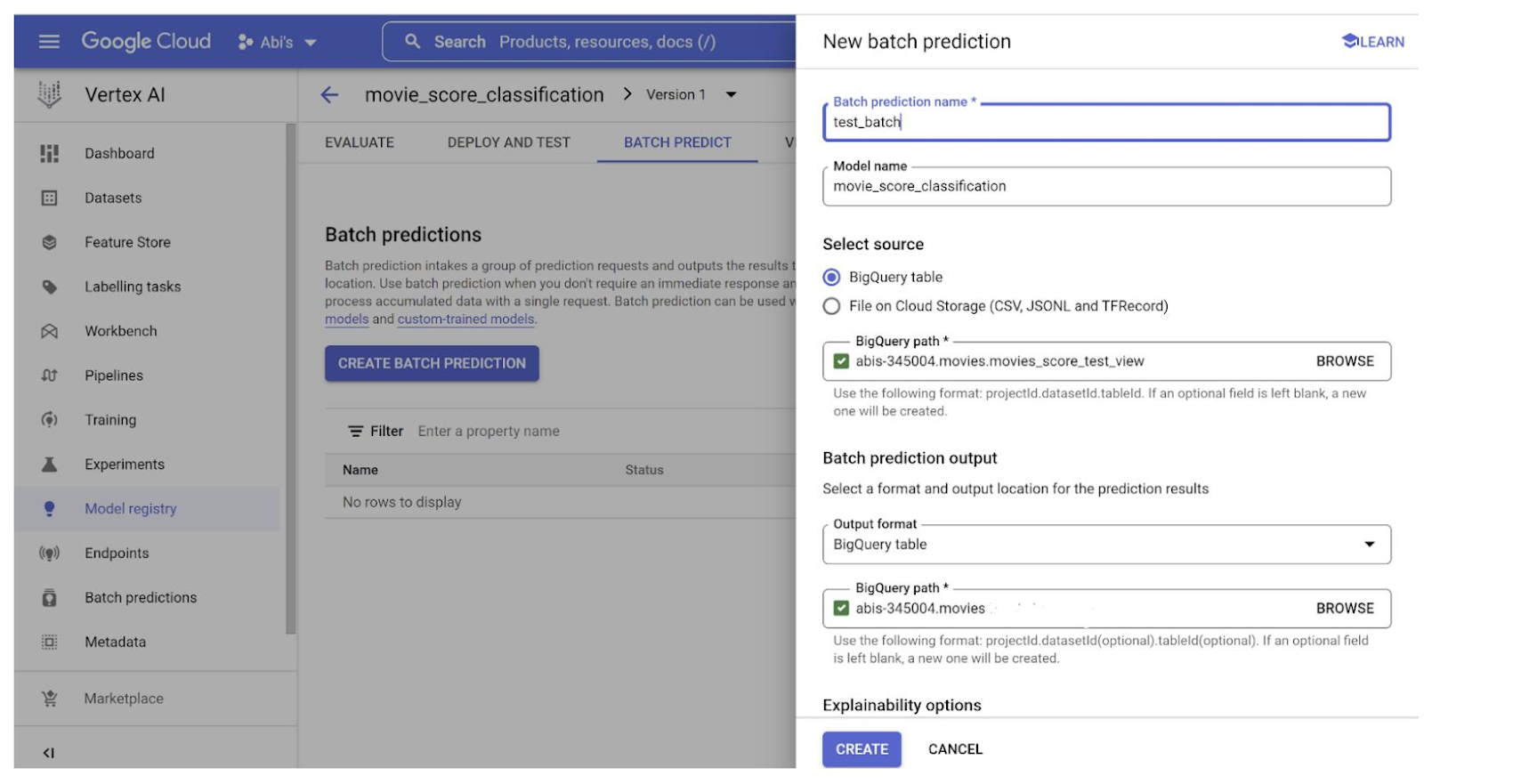
Task: Click BROWSE for the output BigQuery path
Action: 1345,609
